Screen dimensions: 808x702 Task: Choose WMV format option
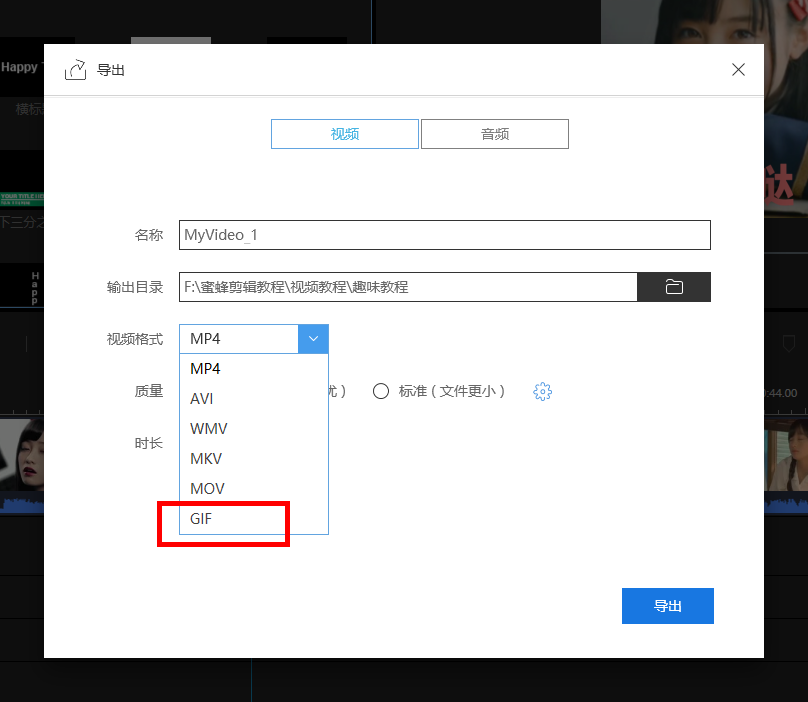point(254,429)
